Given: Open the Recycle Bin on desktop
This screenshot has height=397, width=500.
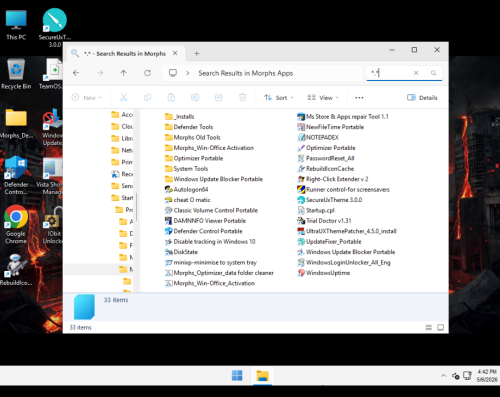Looking at the screenshot, I should [x=16, y=74].
